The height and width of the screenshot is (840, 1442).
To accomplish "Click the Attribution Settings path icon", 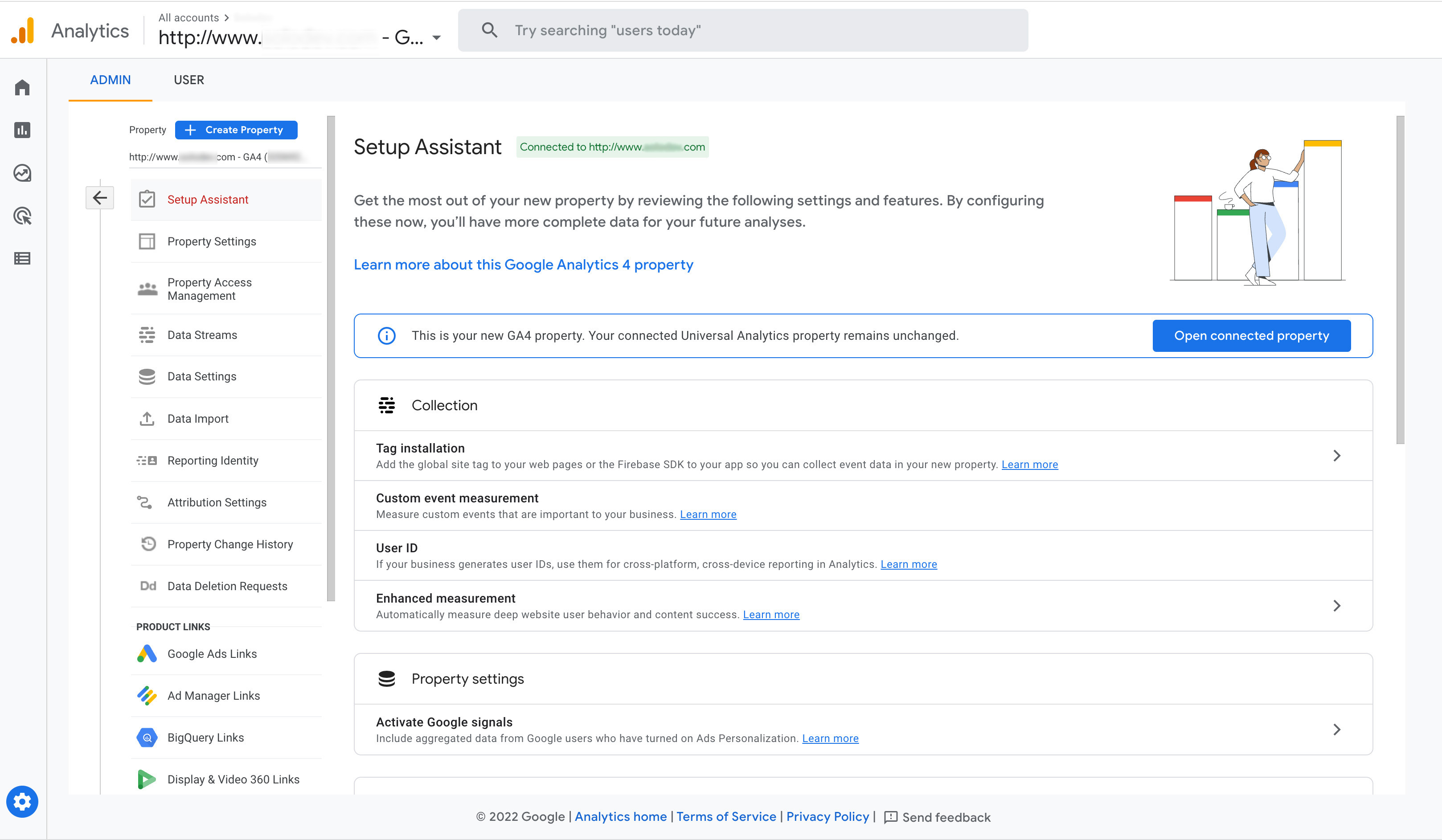I will click(145, 502).
